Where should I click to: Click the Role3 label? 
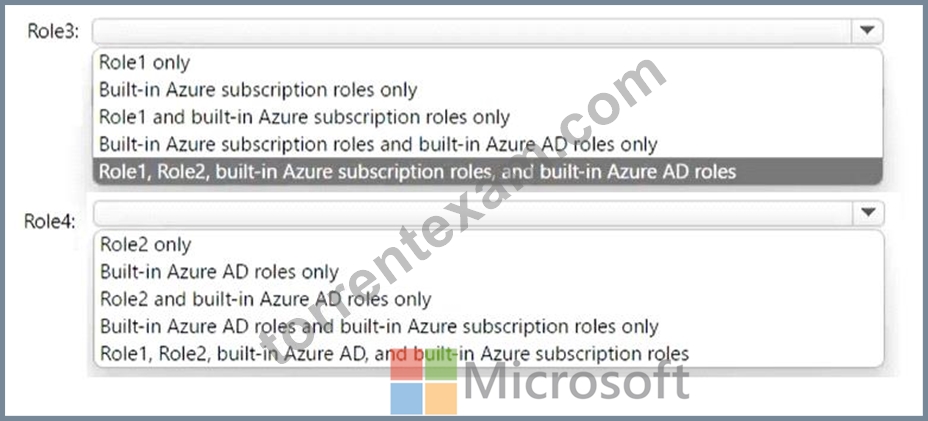53,31
